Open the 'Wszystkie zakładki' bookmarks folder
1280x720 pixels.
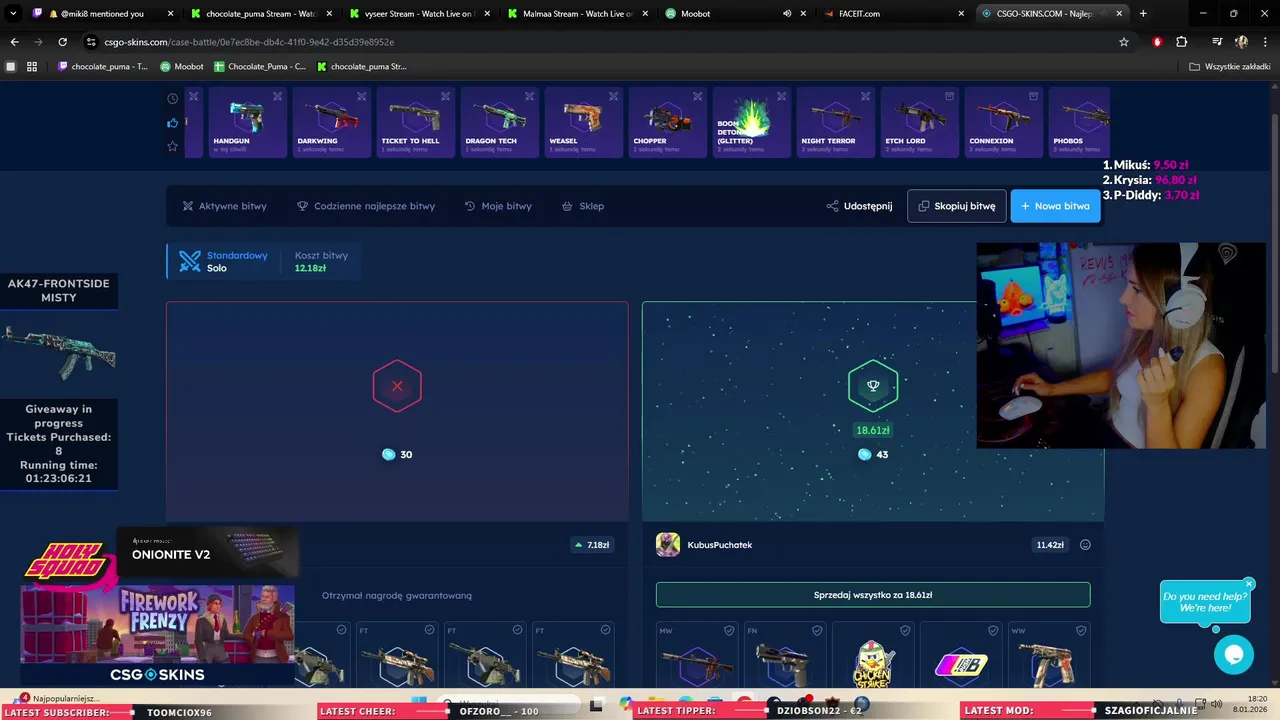[1229, 67]
